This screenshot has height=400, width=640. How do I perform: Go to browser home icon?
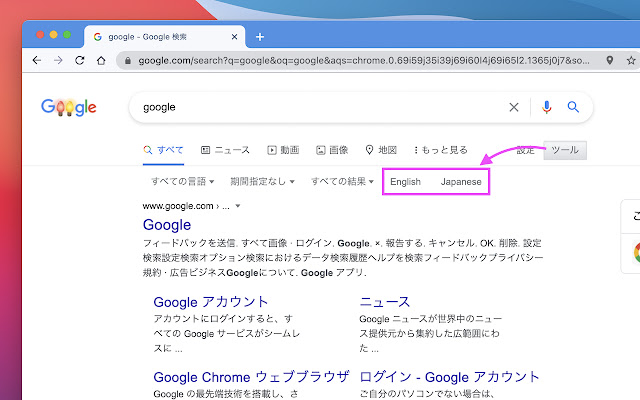[x=101, y=60]
